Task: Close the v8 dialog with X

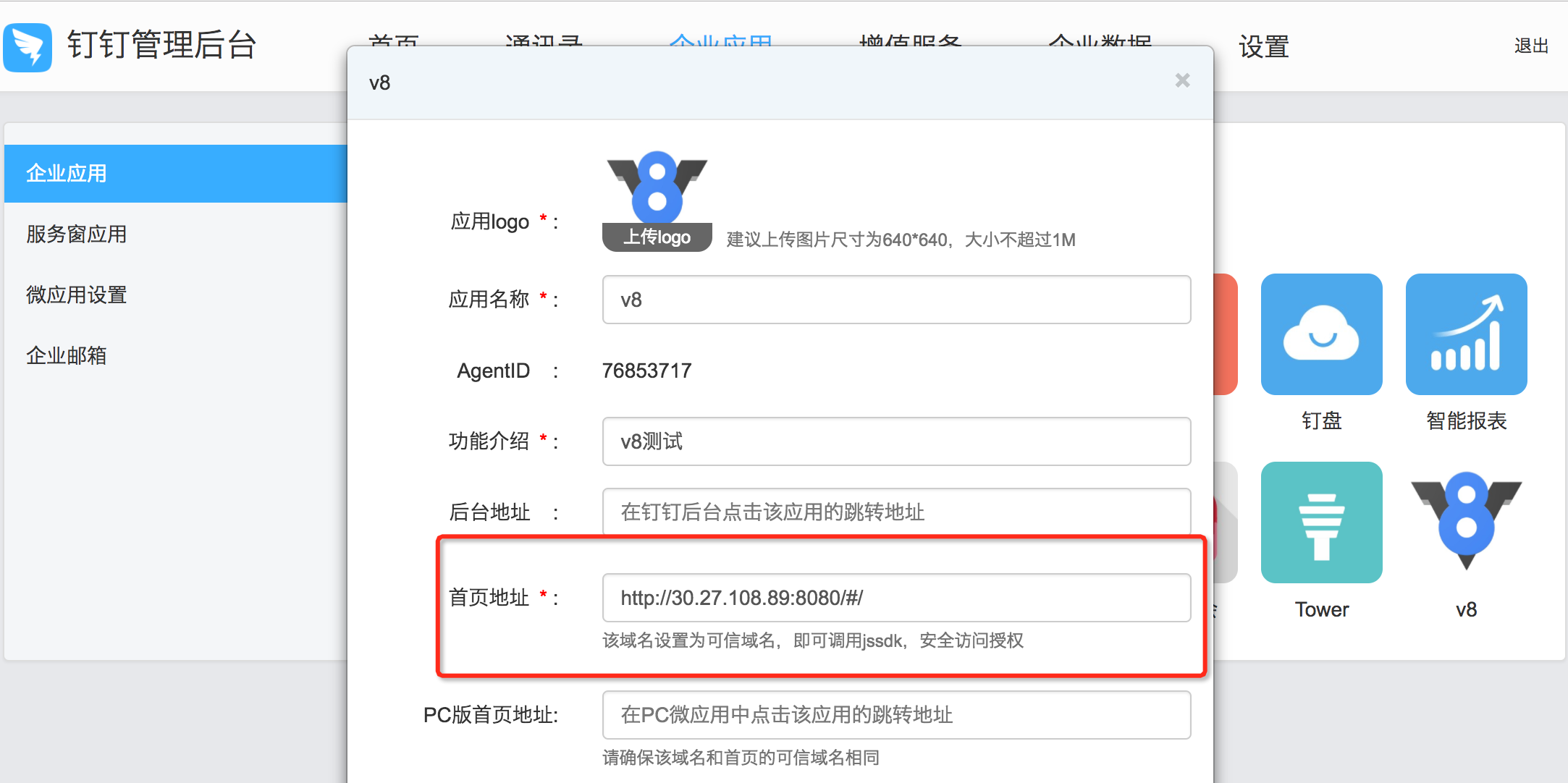Action: (x=1182, y=80)
